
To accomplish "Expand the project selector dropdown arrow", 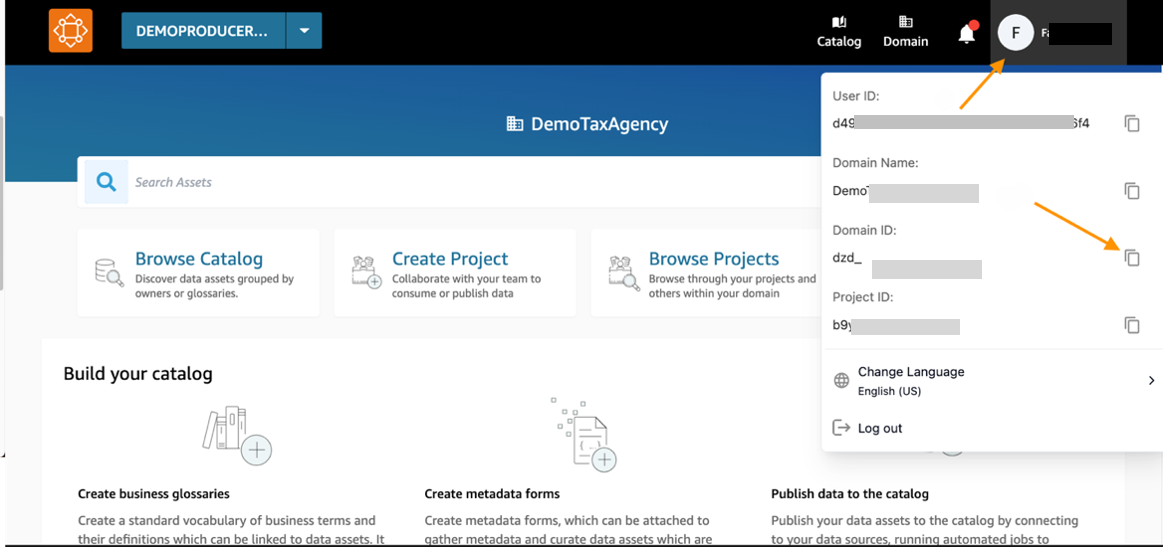I will coord(304,31).
